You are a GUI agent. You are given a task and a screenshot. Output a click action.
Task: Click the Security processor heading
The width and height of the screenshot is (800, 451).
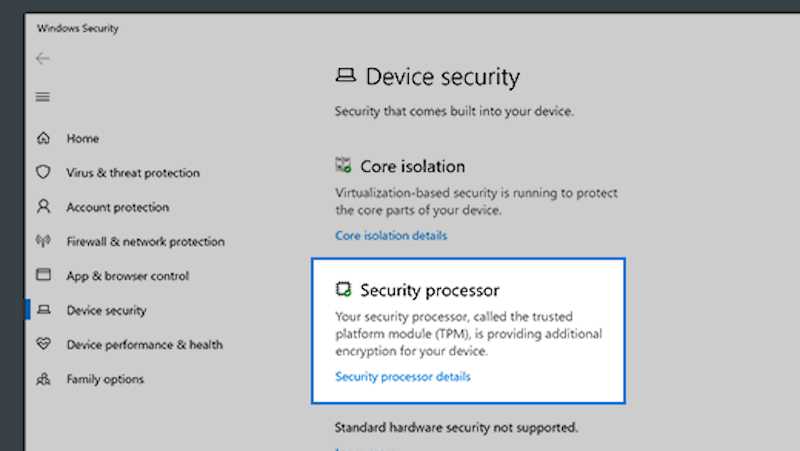click(x=429, y=291)
